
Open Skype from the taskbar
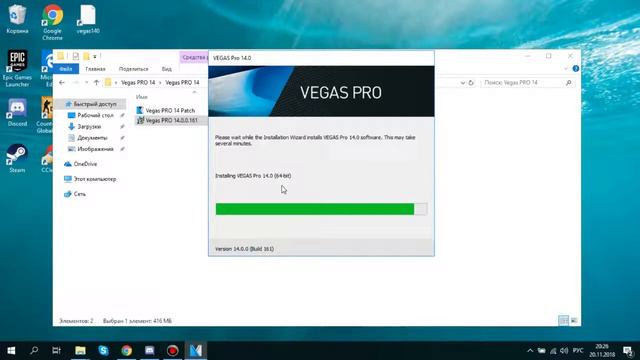tap(103, 350)
